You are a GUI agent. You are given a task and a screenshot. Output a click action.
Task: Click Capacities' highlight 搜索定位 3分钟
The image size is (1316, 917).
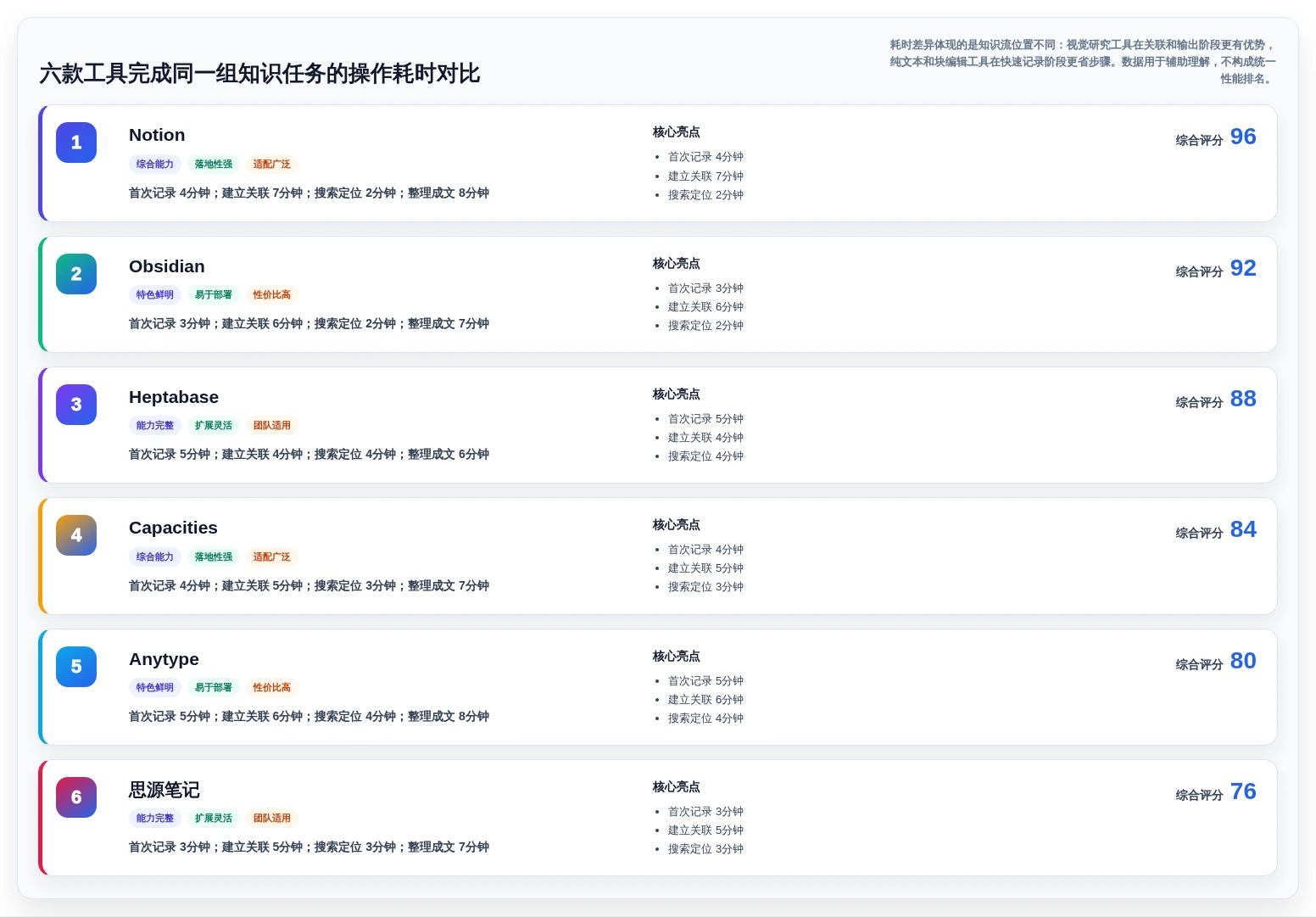pyautogui.click(x=705, y=587)
